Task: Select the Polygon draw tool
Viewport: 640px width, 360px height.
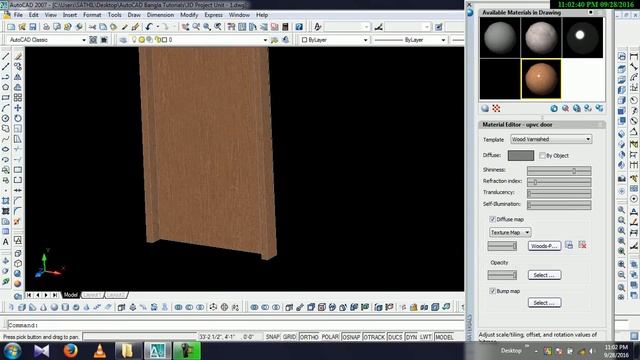Action: point(6,87)
